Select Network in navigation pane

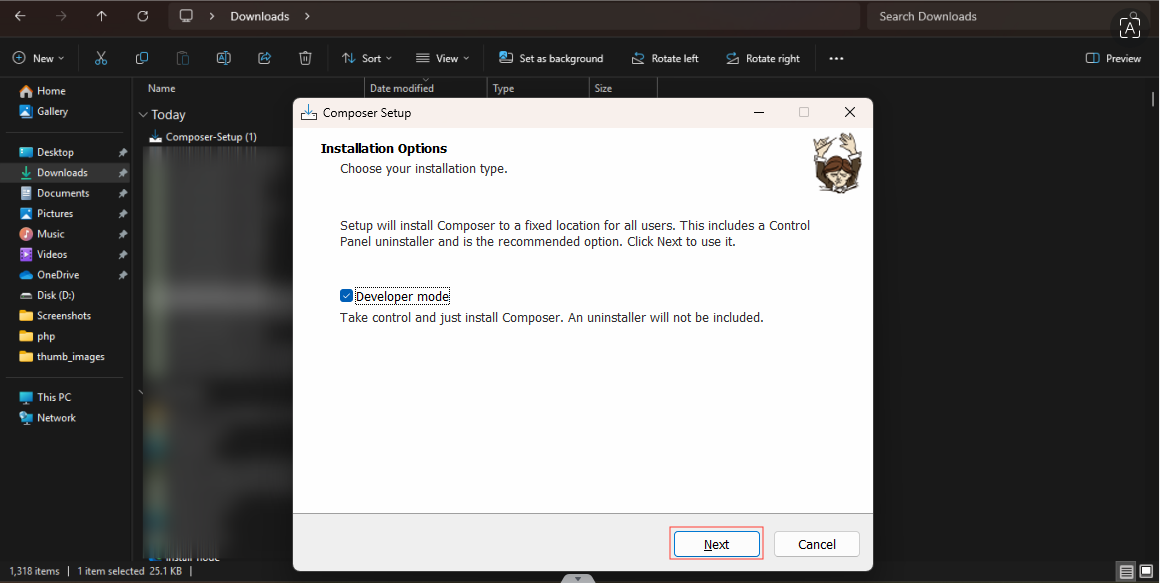56,418
